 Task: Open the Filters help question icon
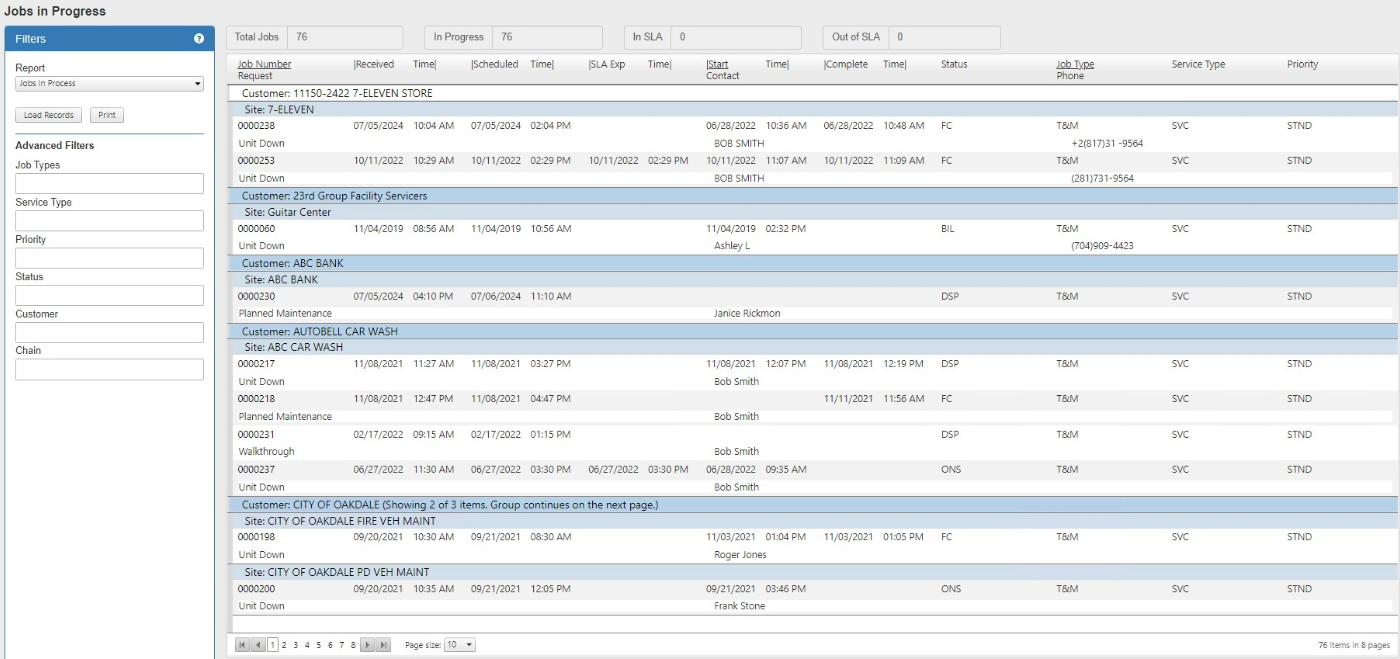tap(199, 39)
